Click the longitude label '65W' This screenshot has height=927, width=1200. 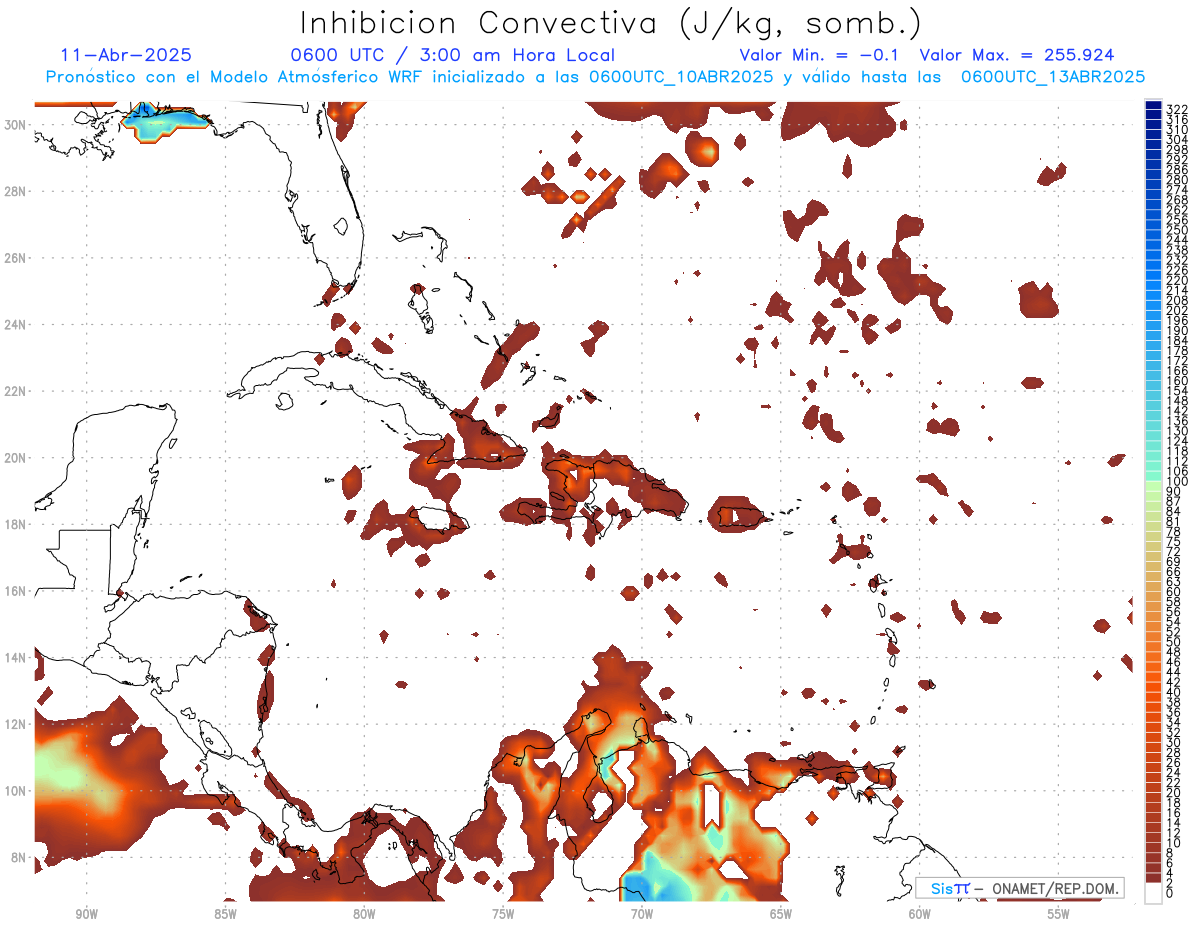781,914
